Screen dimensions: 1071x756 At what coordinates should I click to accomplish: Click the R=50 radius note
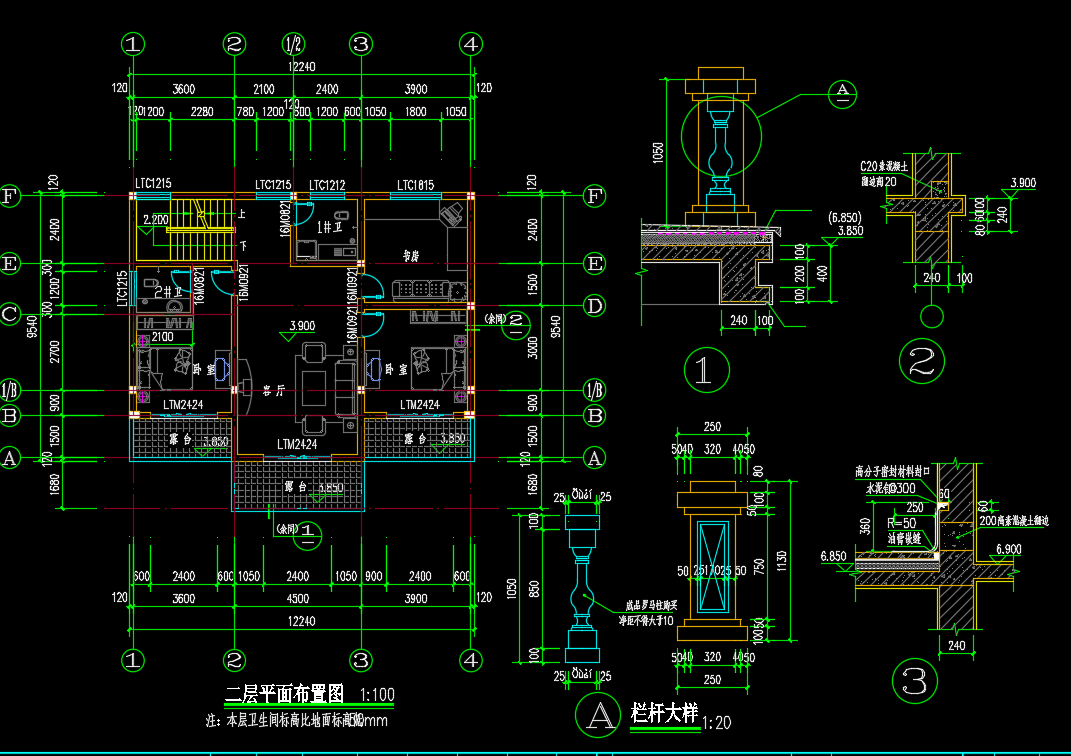click(x=902, y=523)
